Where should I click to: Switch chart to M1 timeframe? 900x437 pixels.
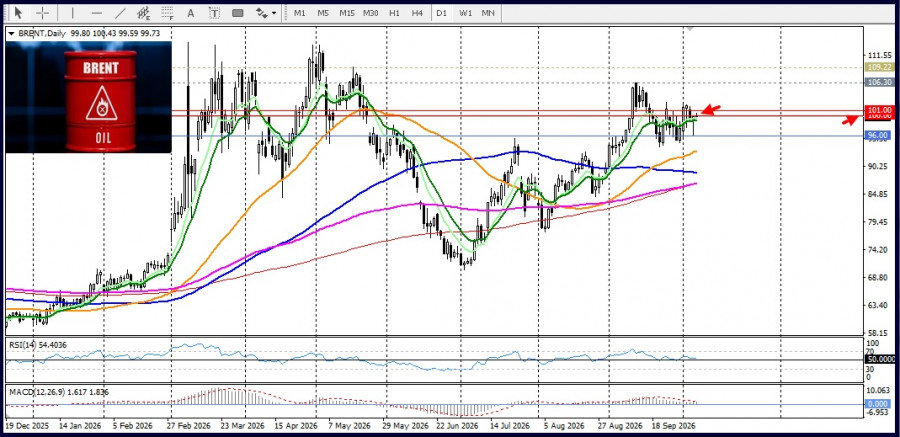(300, 13)
